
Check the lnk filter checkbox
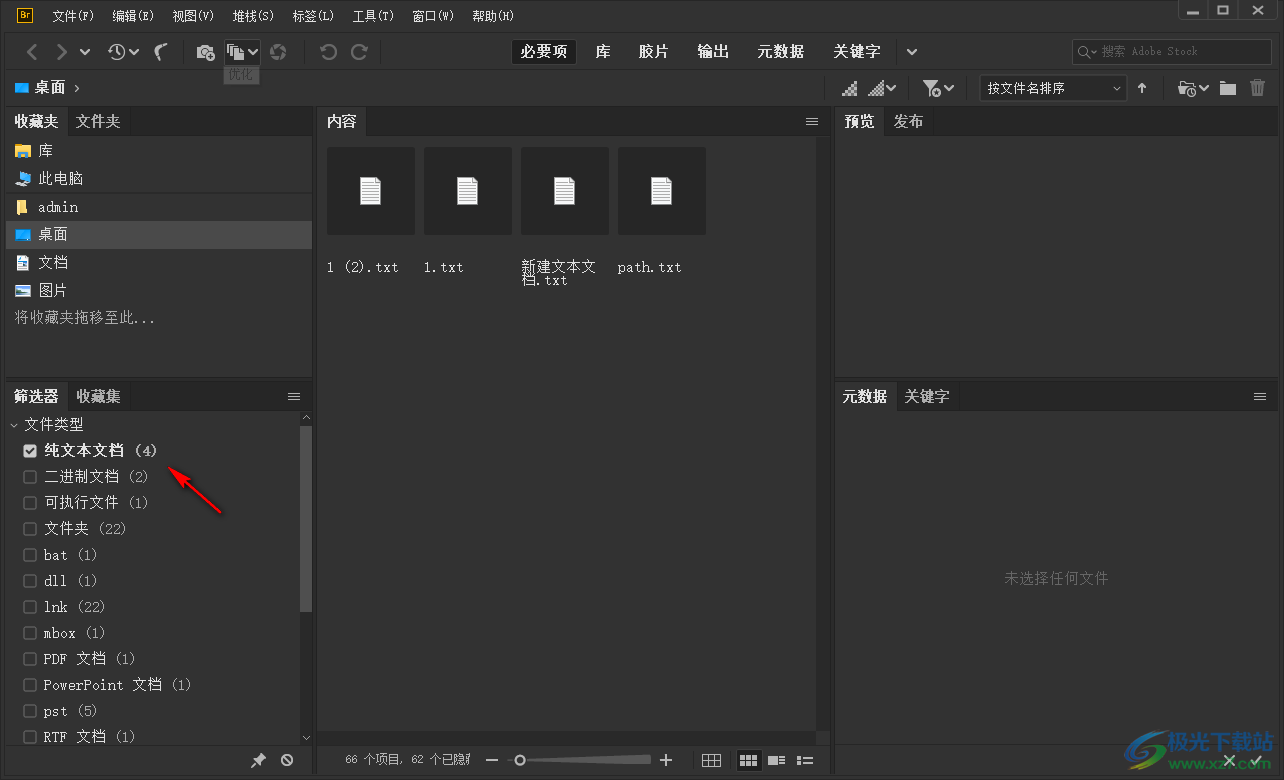(x=30, y=606)
